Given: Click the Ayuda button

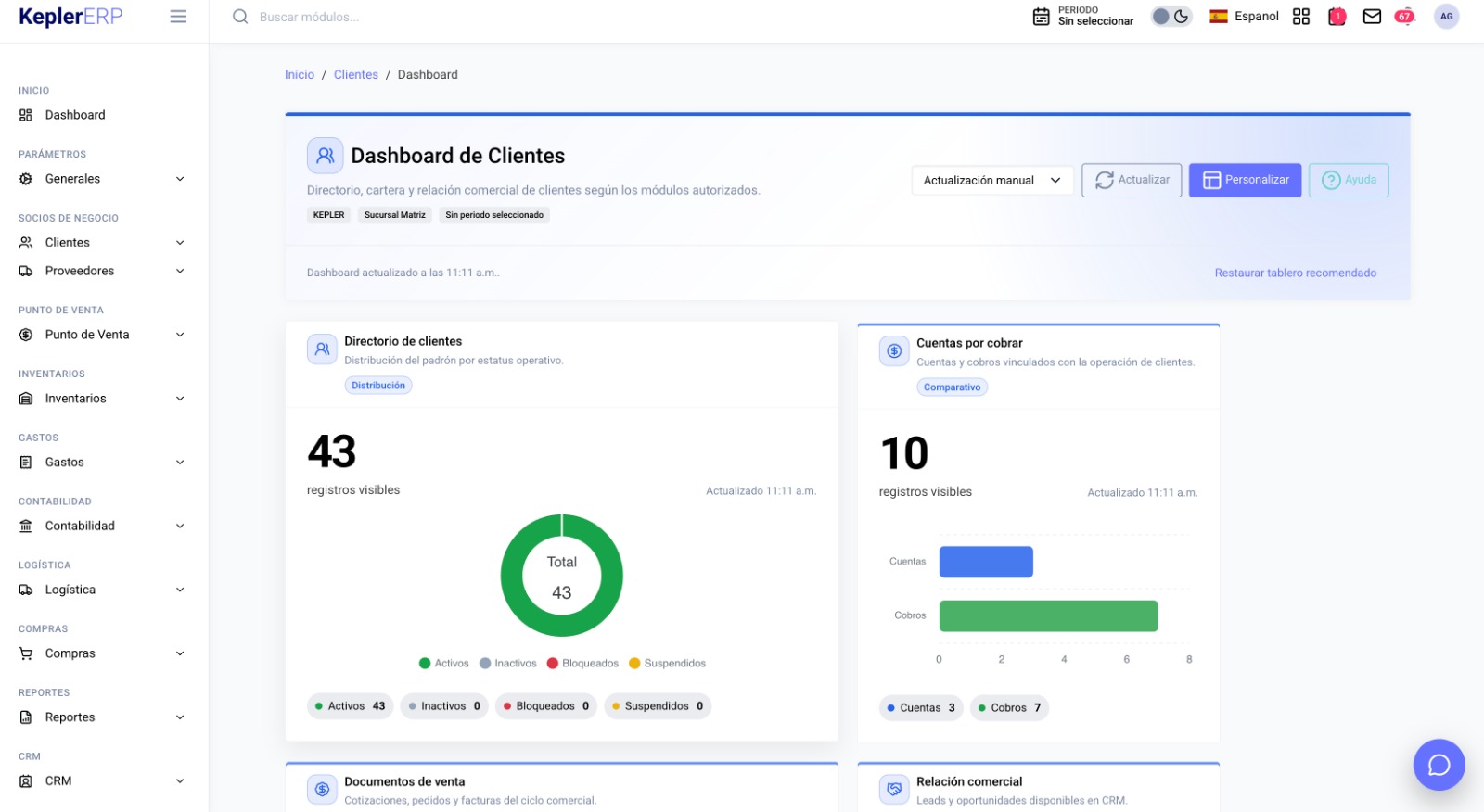Looking at the screenshot, I should pos(1349,180).
